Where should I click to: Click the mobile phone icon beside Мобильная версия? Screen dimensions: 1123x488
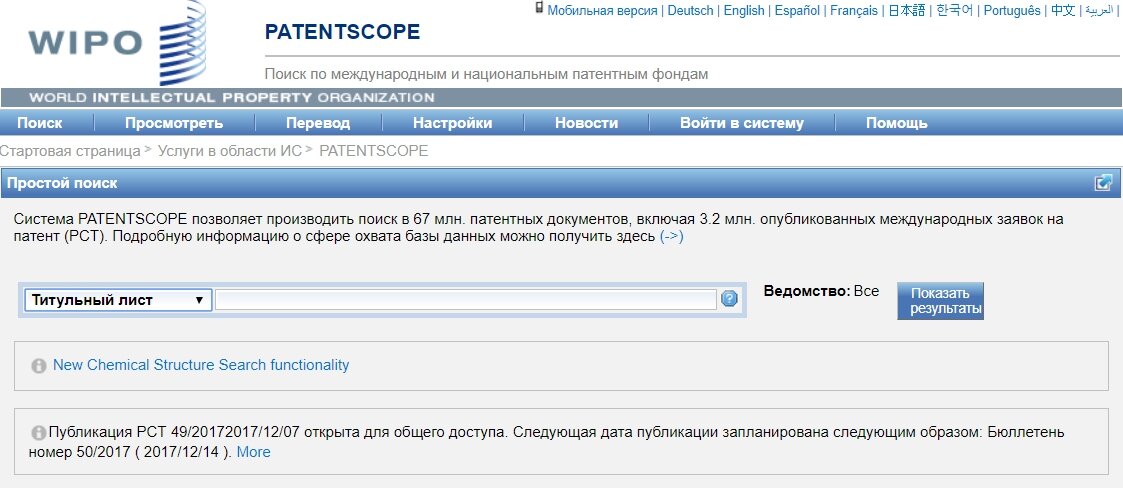tap(539, 8)
